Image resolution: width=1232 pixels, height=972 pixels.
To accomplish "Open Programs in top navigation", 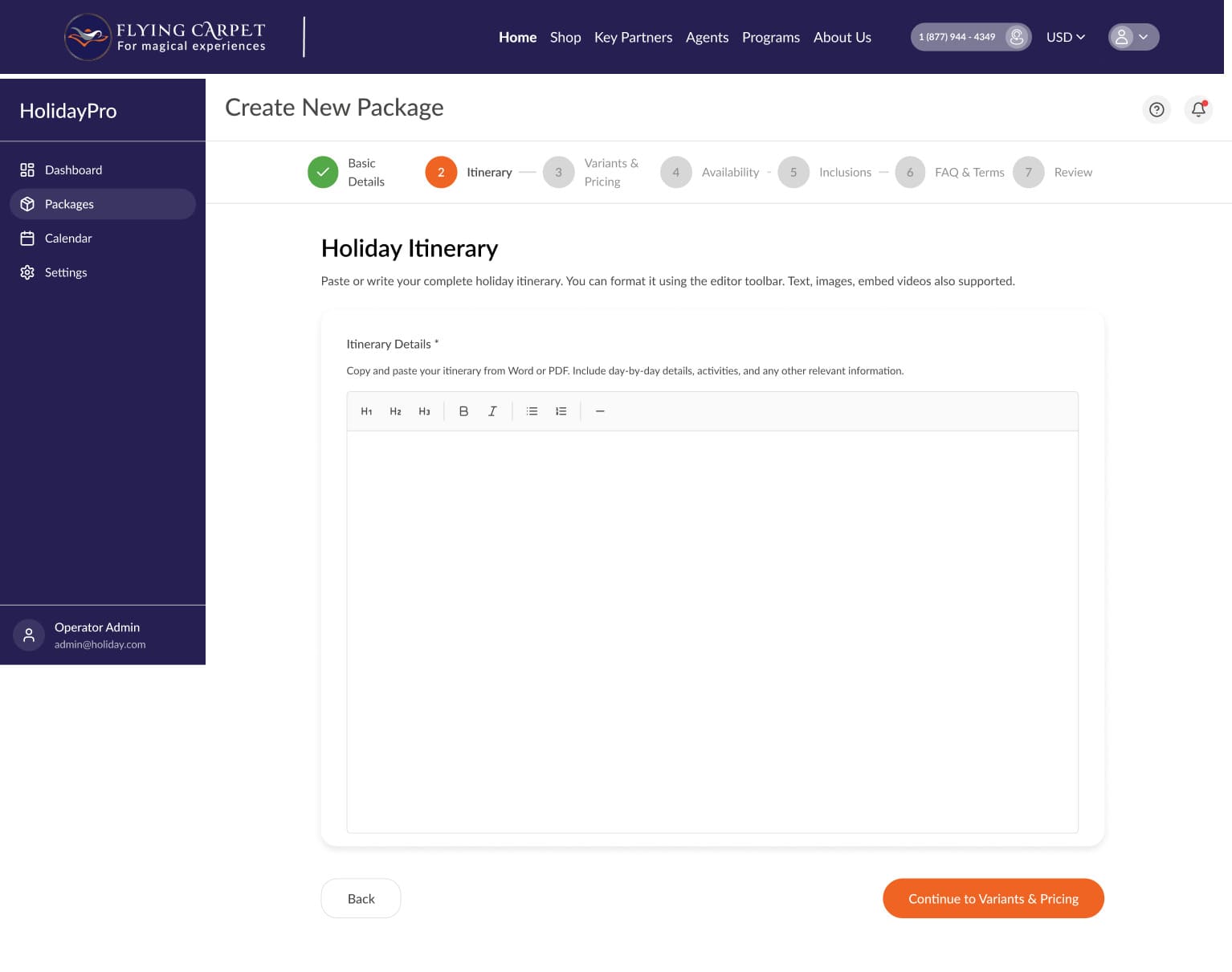I will pos(771,37).
